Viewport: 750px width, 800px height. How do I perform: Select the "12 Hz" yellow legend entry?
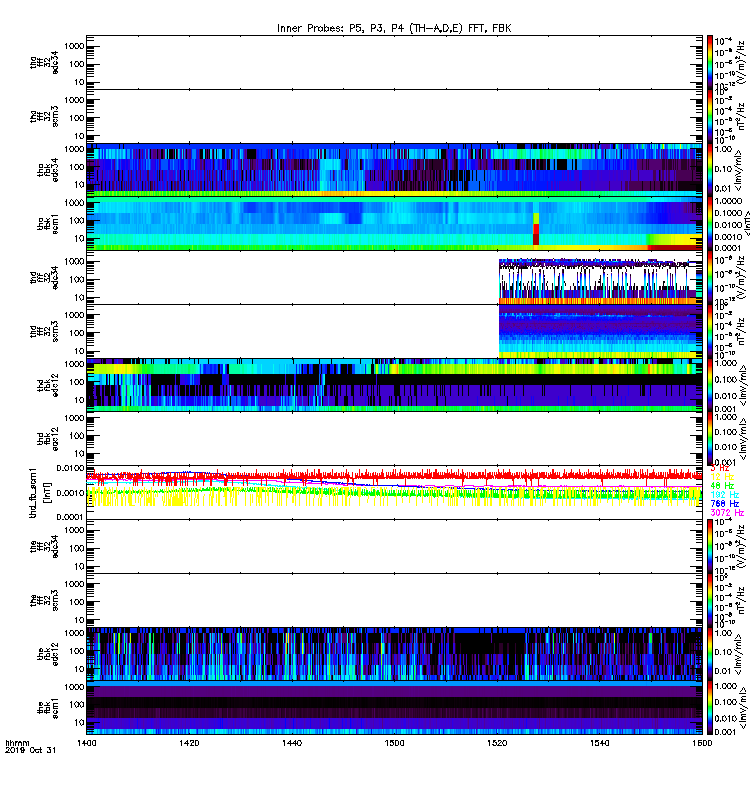722,477
